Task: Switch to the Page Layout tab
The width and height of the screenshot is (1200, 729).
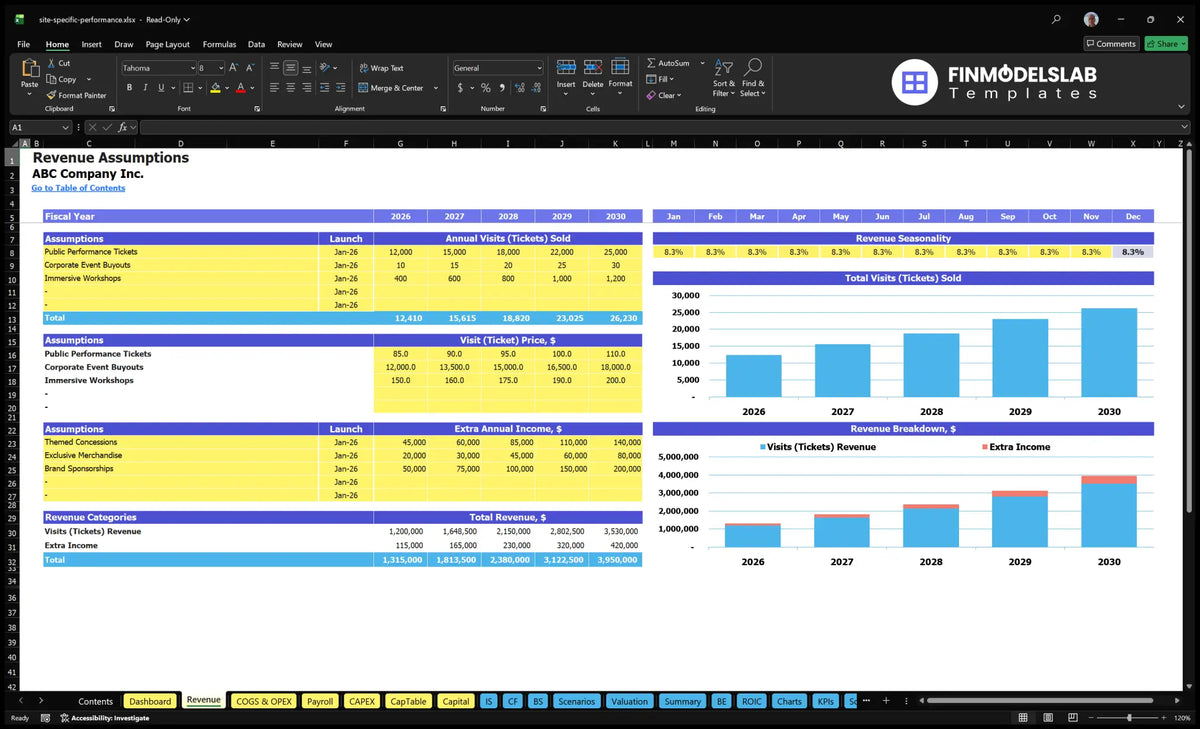Action: (167, 44)
